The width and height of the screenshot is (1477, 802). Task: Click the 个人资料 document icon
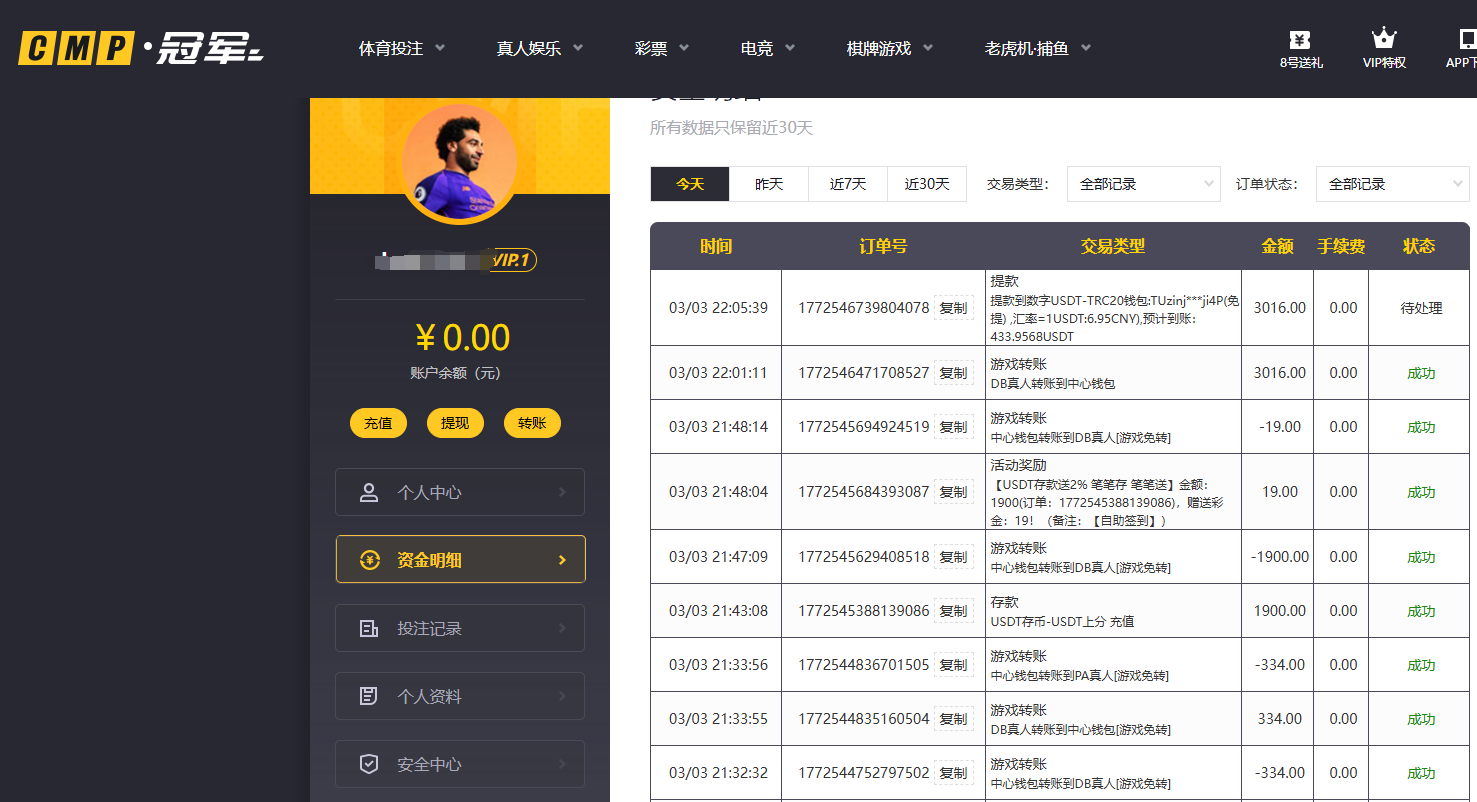(369, 696)
